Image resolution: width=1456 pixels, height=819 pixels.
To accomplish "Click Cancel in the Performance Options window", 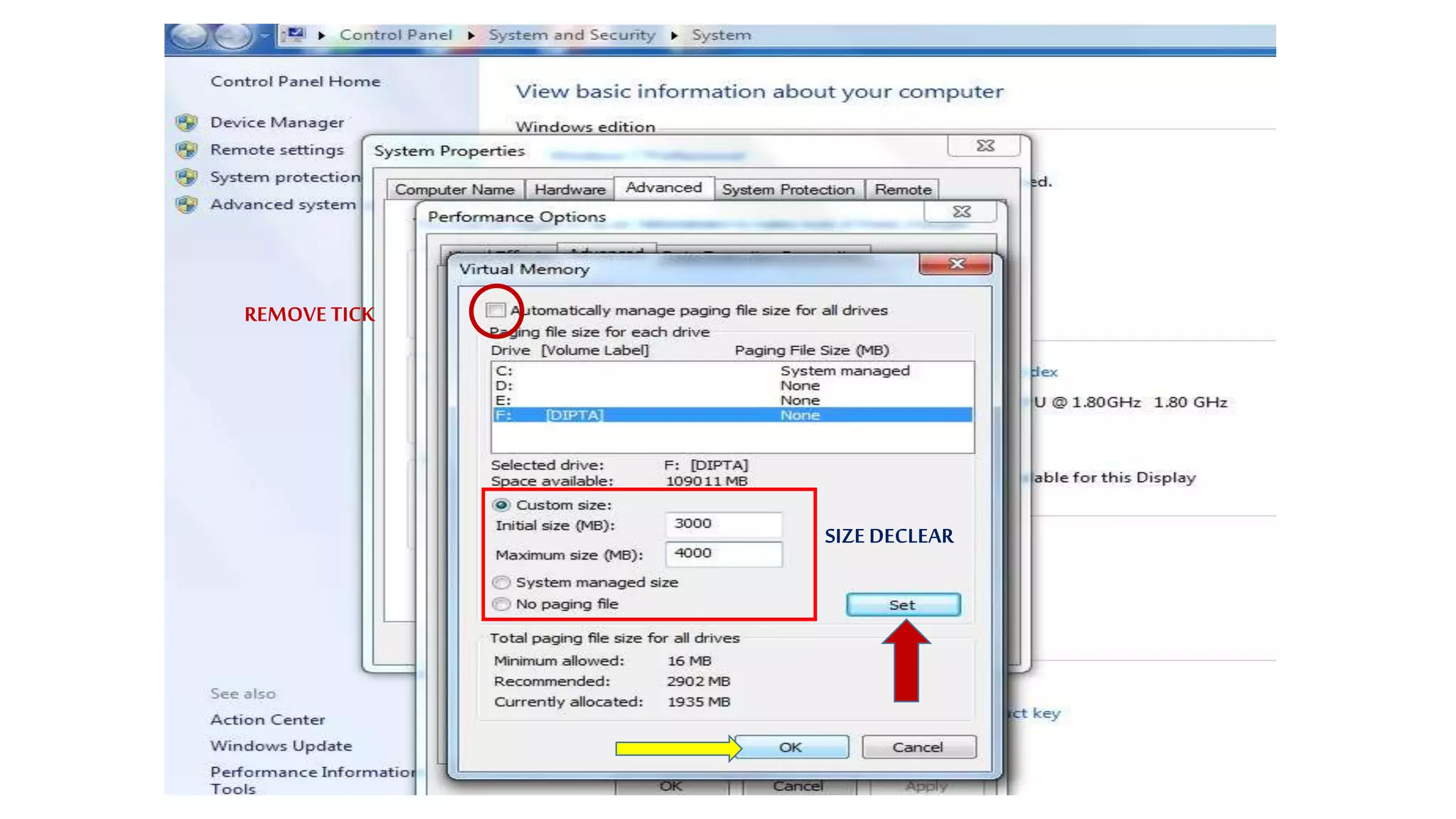I will point(798,786).
